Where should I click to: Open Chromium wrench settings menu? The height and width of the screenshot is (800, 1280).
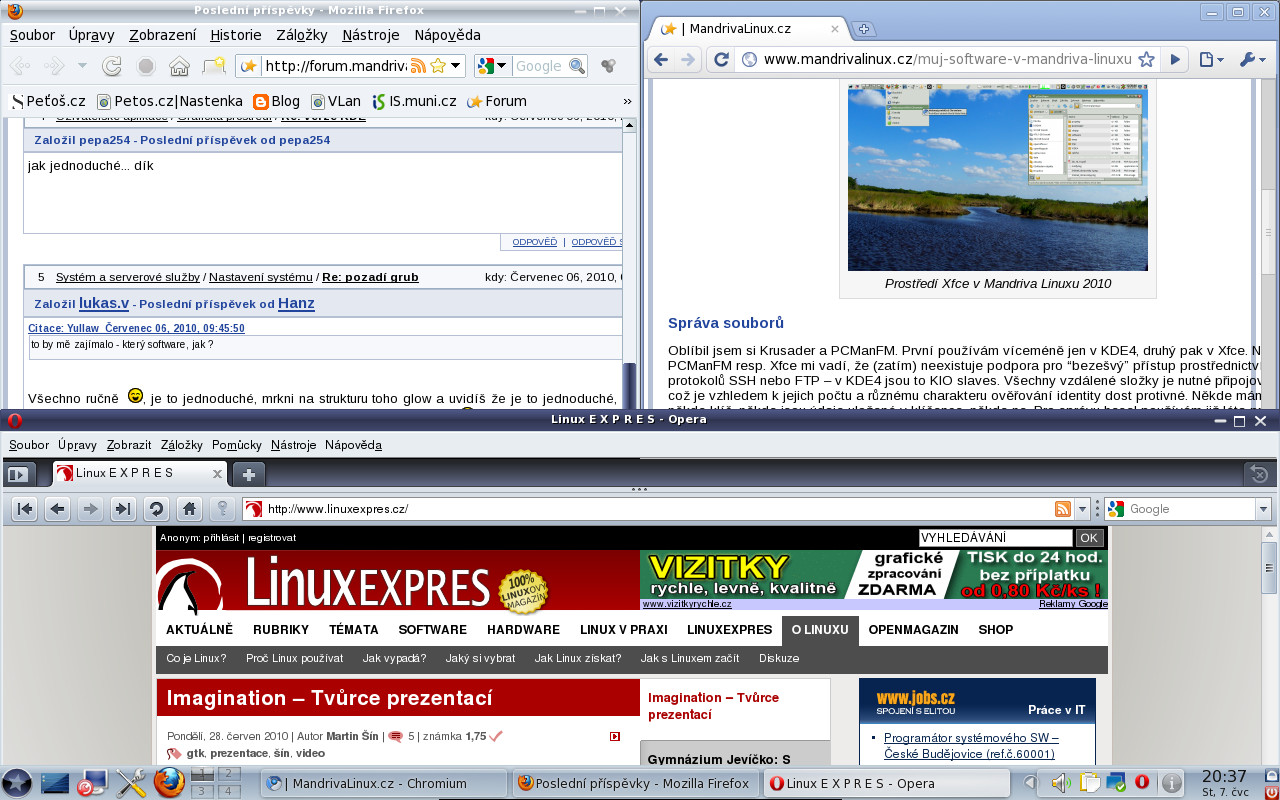pos(1253,59)
